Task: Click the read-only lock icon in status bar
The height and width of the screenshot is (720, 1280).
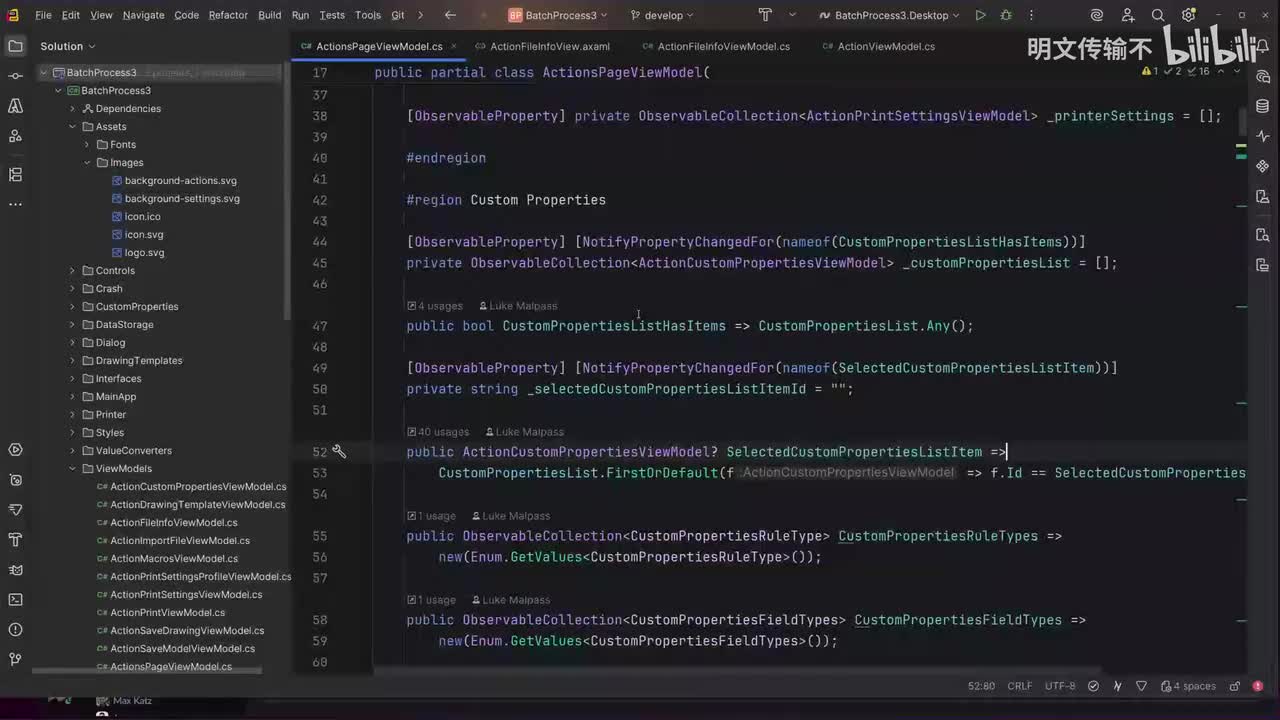Action: (1235, 686)
